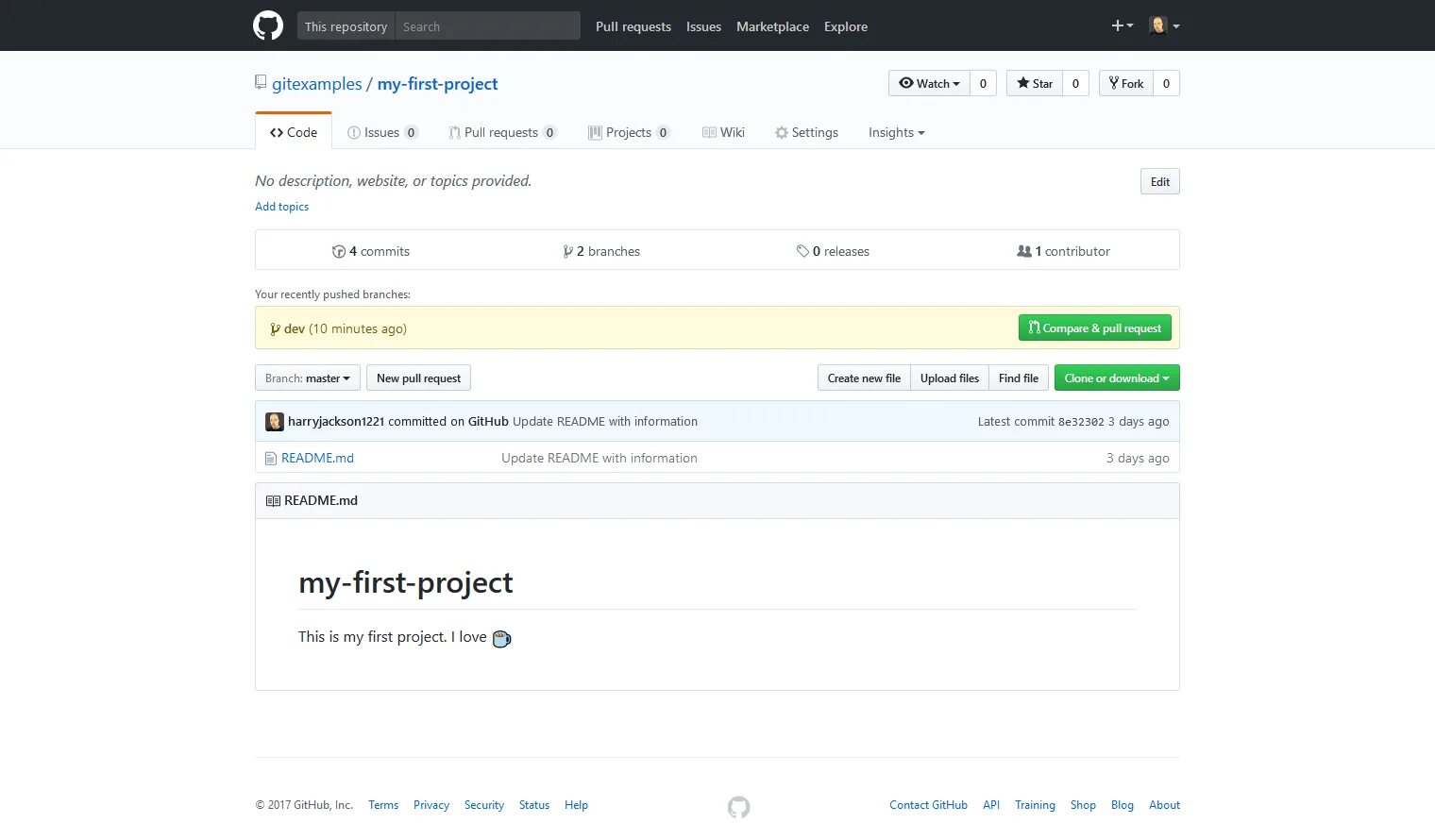Click the Fork button
The height and width of the screenshot is (840, 1435).
pyautogui.click(x=1126, y=83)
